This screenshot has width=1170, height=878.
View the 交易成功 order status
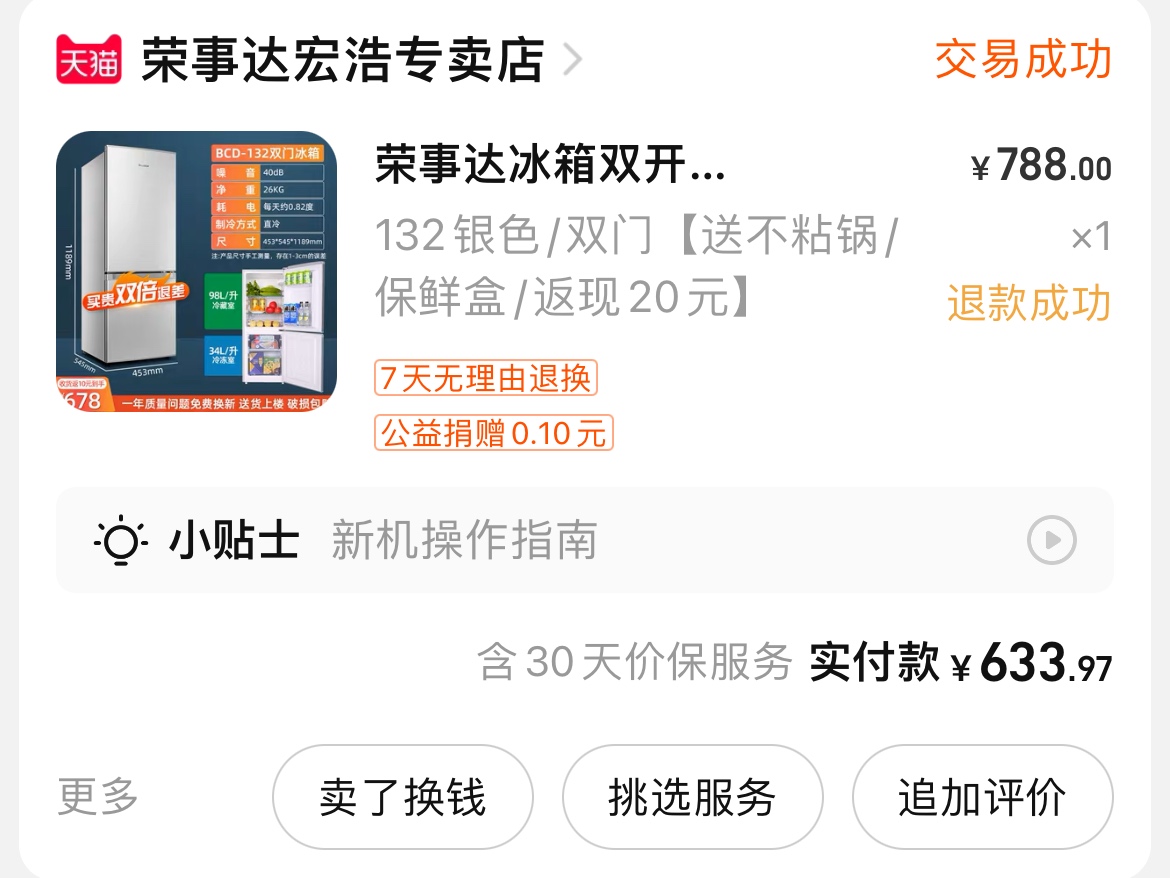coord(1023,60)
